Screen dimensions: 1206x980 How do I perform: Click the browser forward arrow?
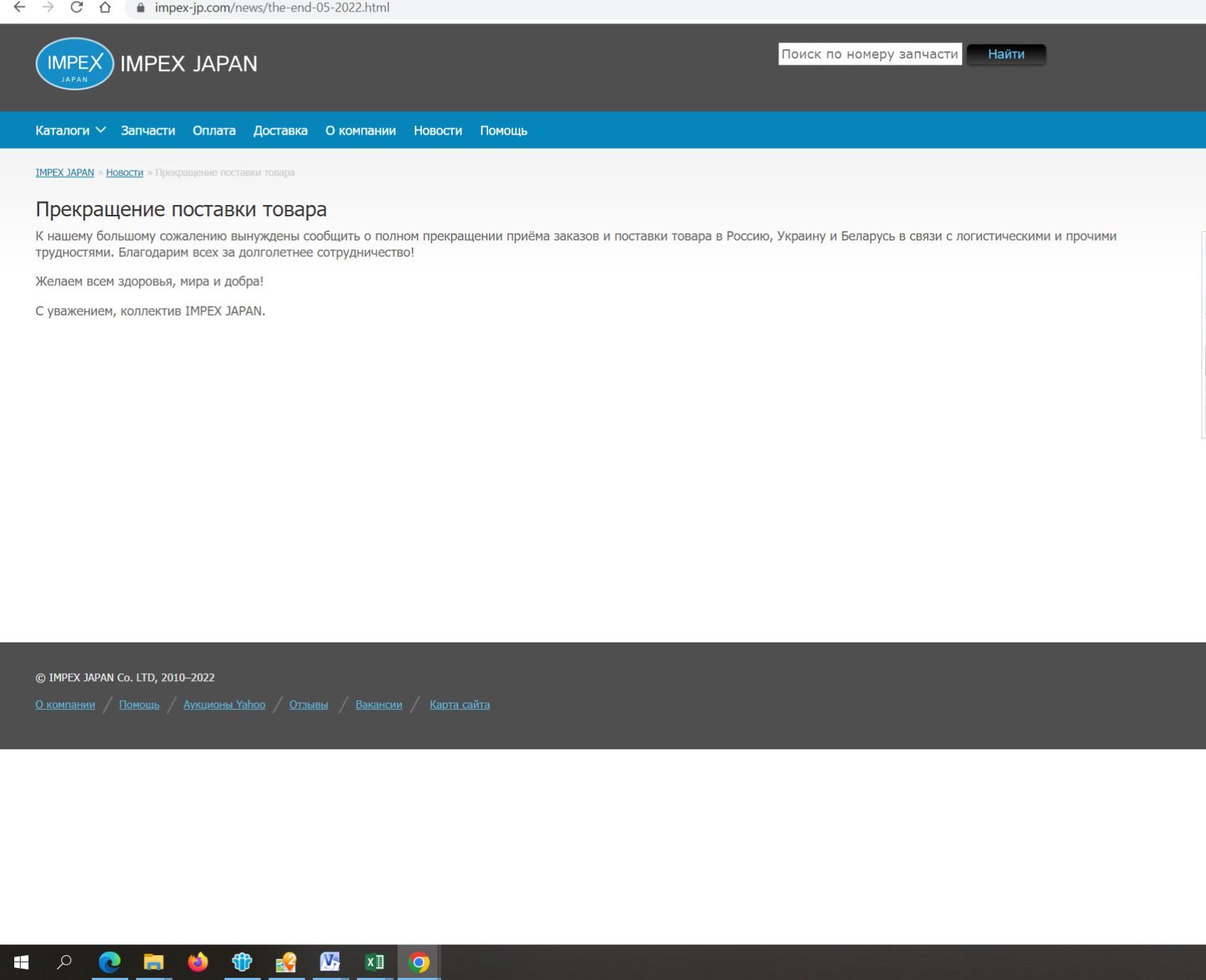coord(48,7)
